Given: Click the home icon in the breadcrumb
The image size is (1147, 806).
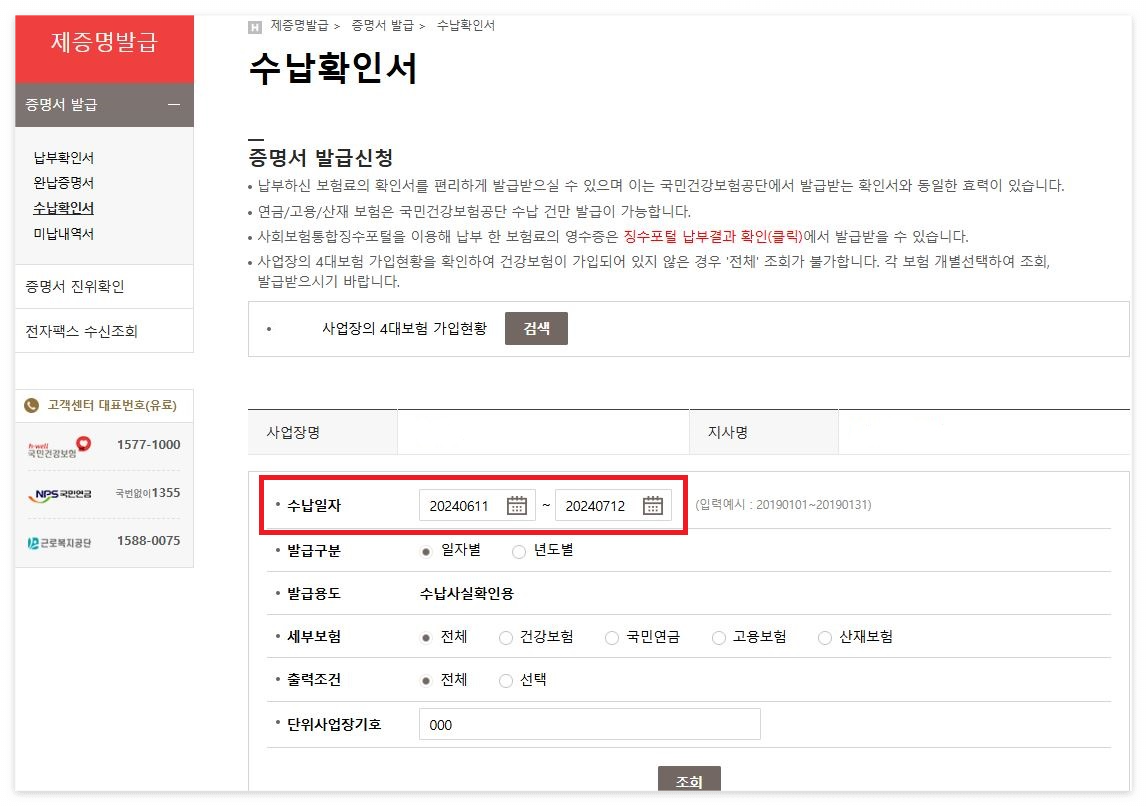Looking at the screenshot, I should tap(255, 25).
